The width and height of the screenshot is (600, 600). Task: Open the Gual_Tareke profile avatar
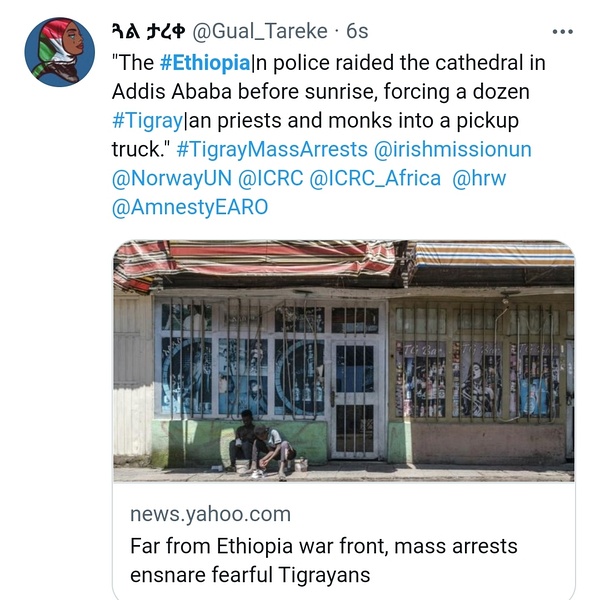click(59, 52)
